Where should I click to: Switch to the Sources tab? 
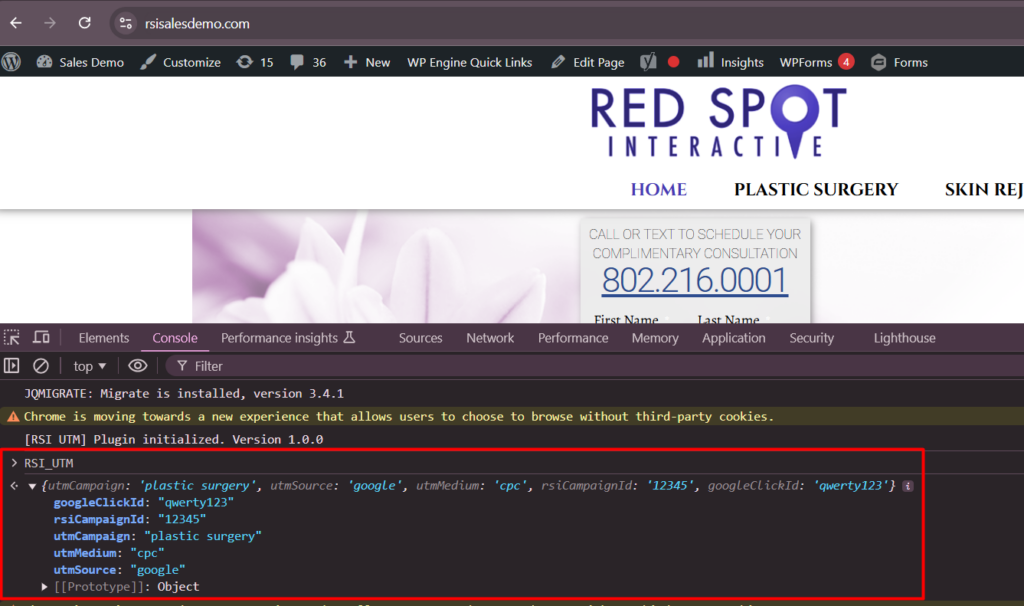pyautogui.click(x=421, y=338)
